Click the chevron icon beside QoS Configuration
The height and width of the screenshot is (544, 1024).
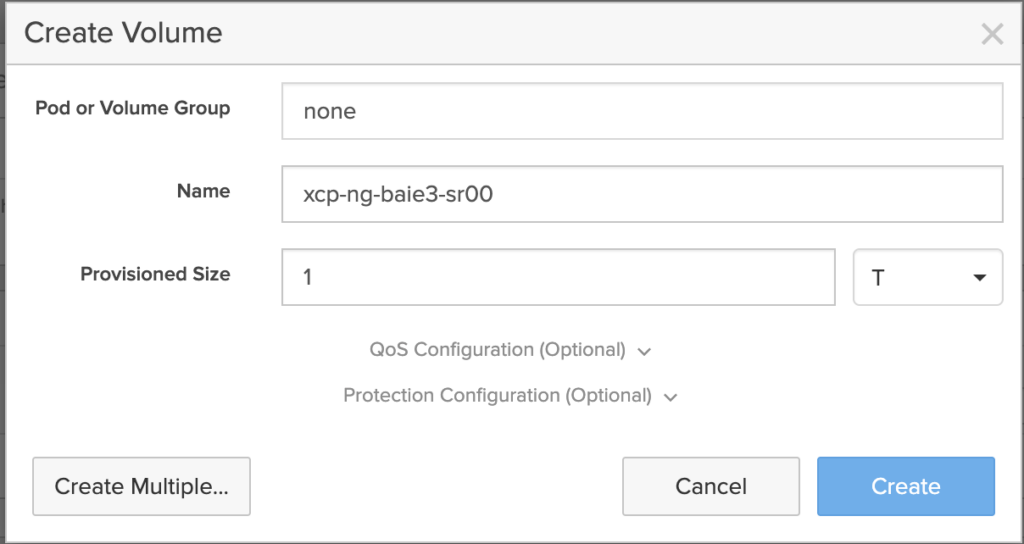[644, 352]
